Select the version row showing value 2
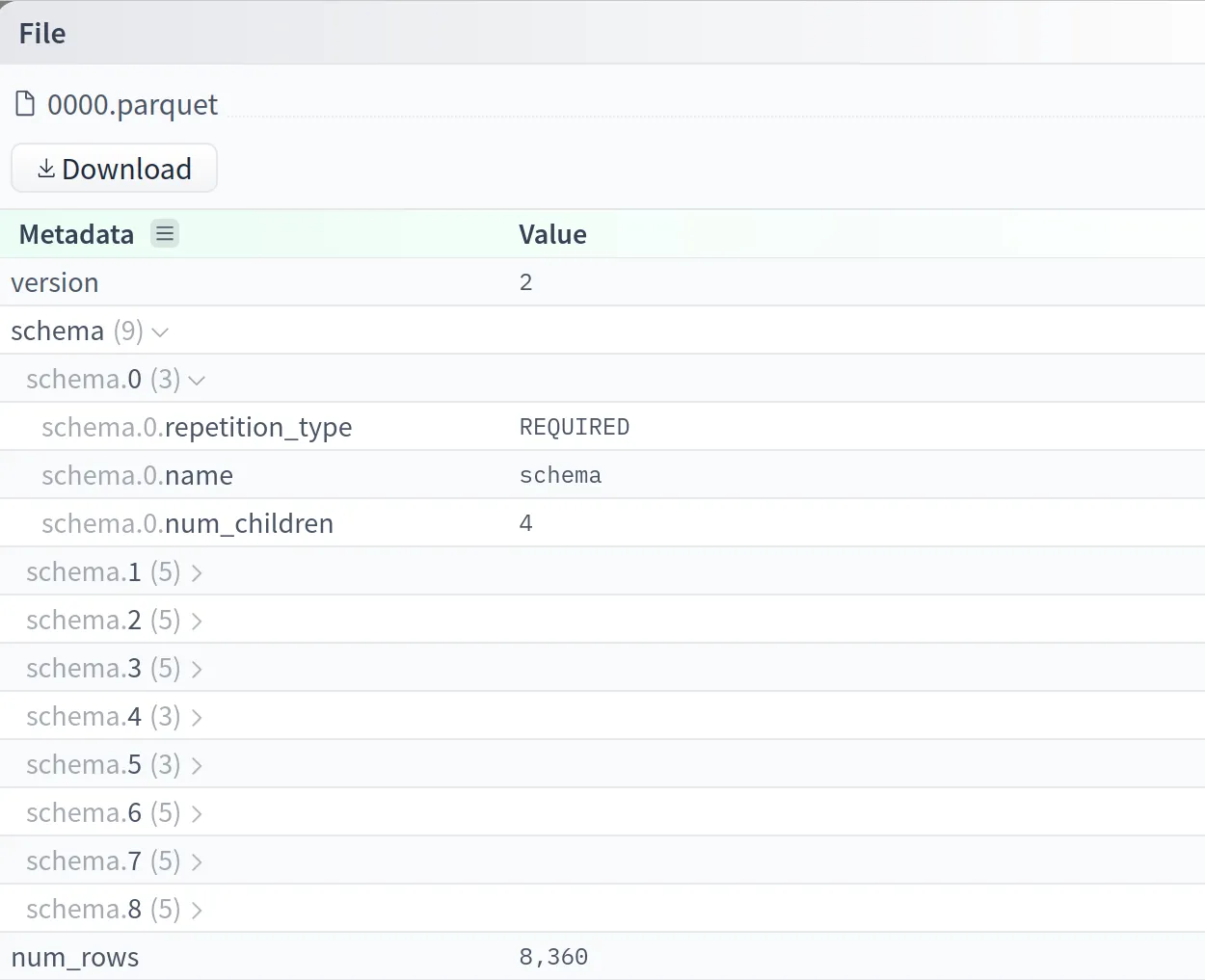Screen dimensions: 1205x980 [x=54, y=281]
